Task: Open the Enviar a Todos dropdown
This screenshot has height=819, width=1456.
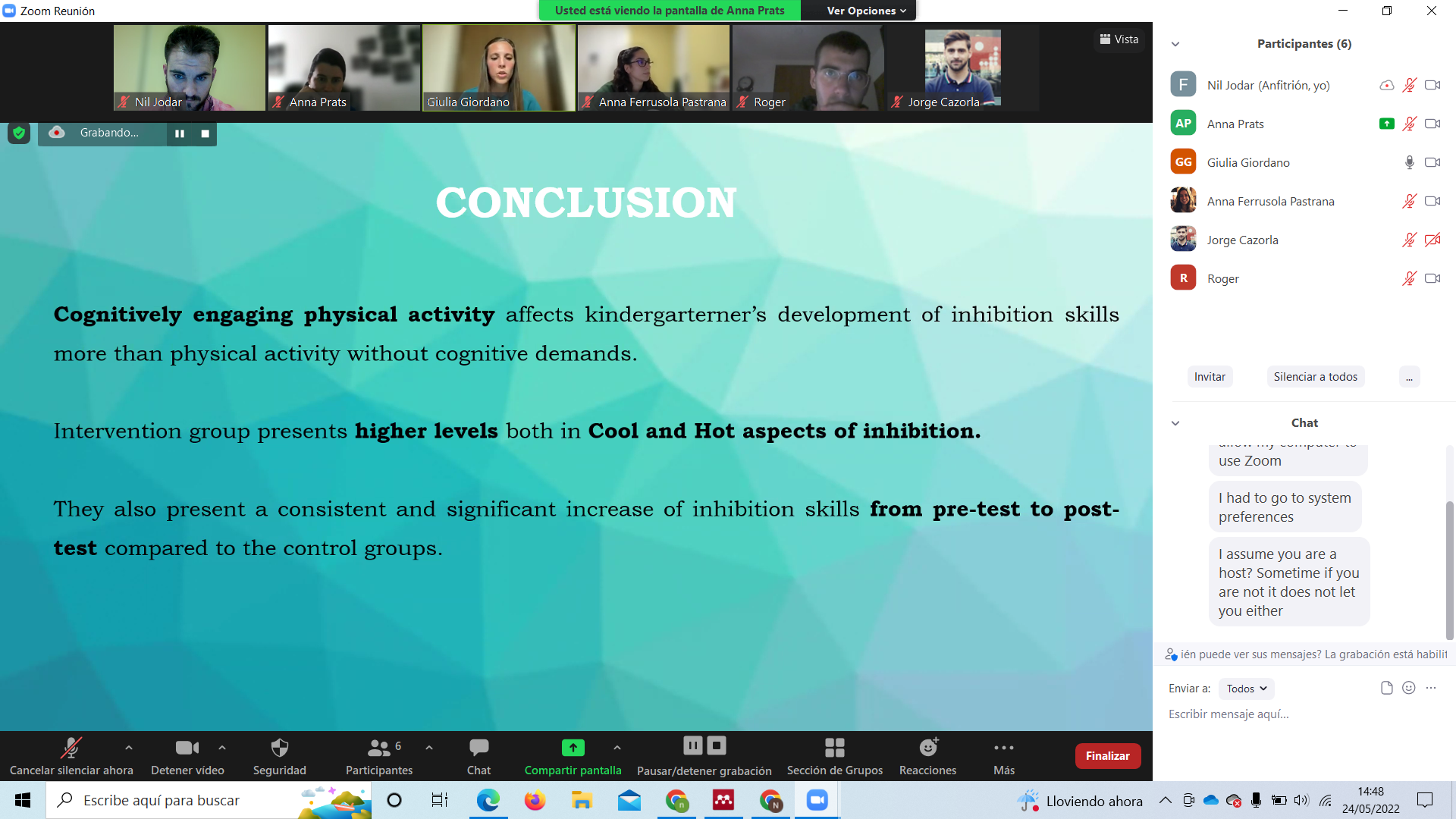Action: pyautogui.click(x=1246, y=689)
